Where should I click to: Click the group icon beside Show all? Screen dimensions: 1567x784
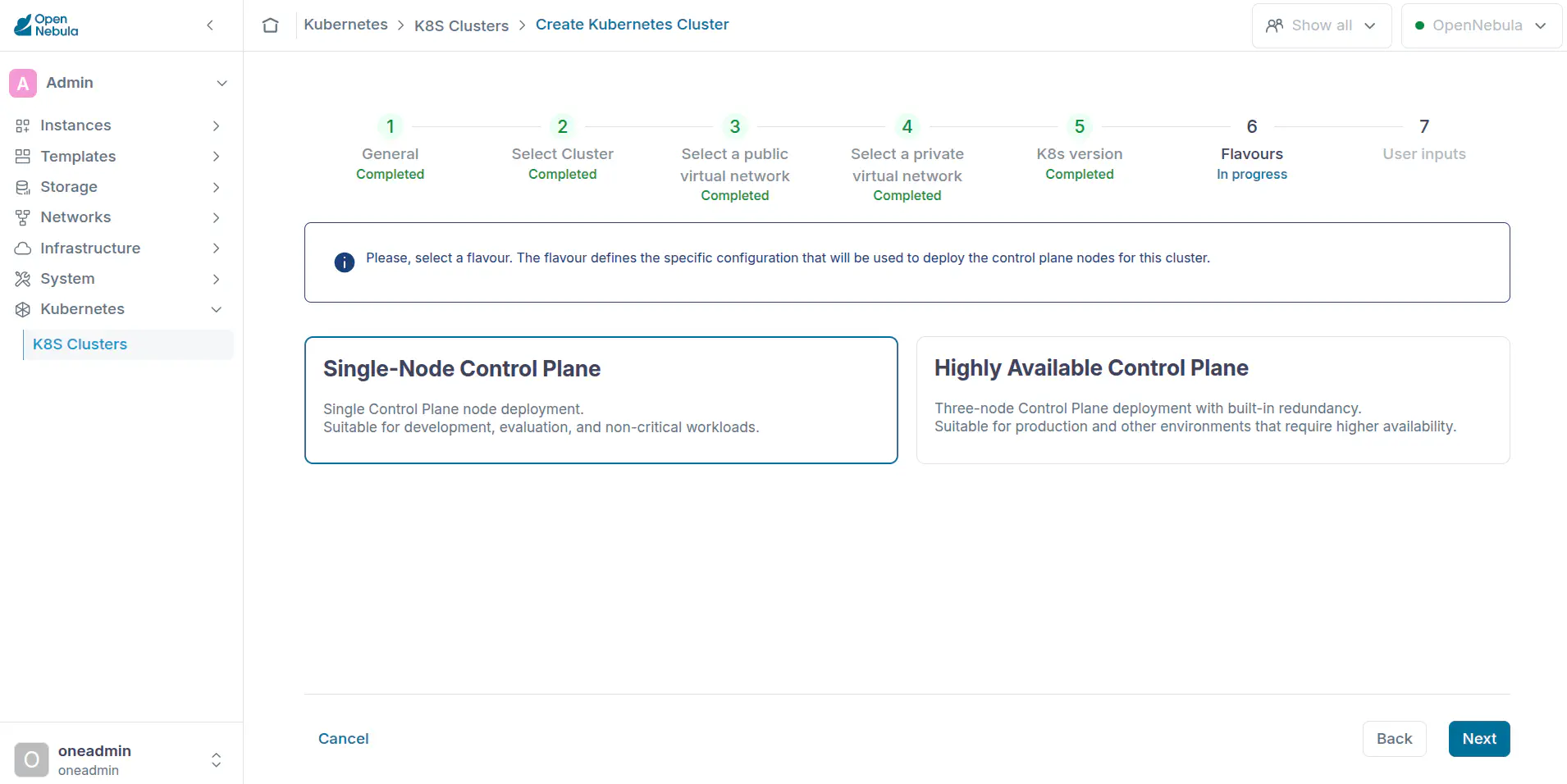tap(1274, 25)
